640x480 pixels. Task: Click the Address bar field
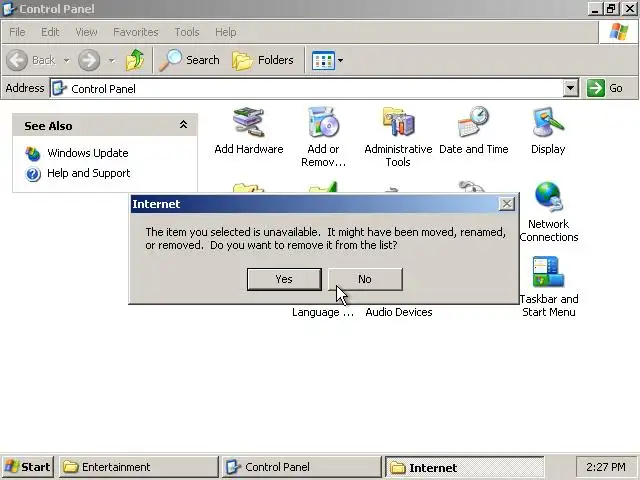314,89
